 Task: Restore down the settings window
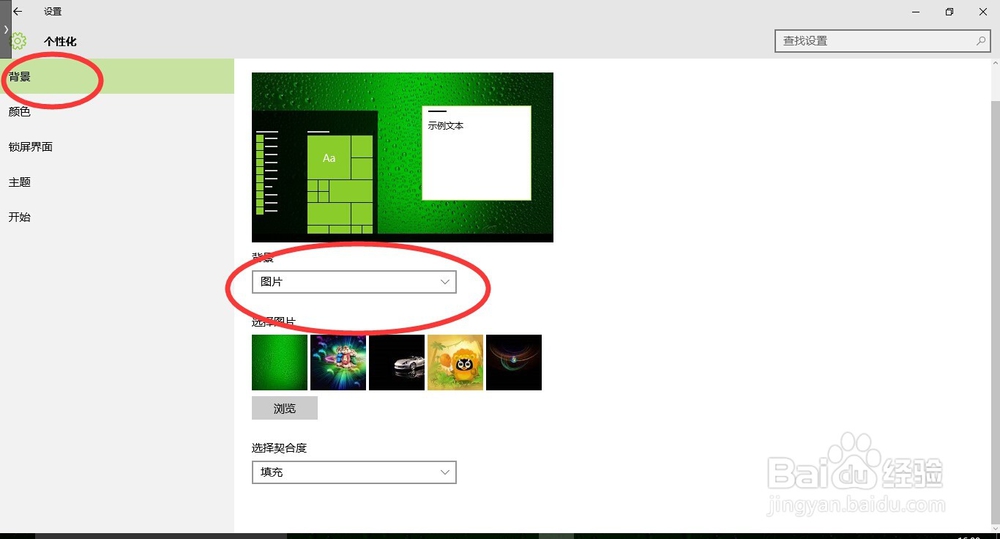[x=949, y=11]
